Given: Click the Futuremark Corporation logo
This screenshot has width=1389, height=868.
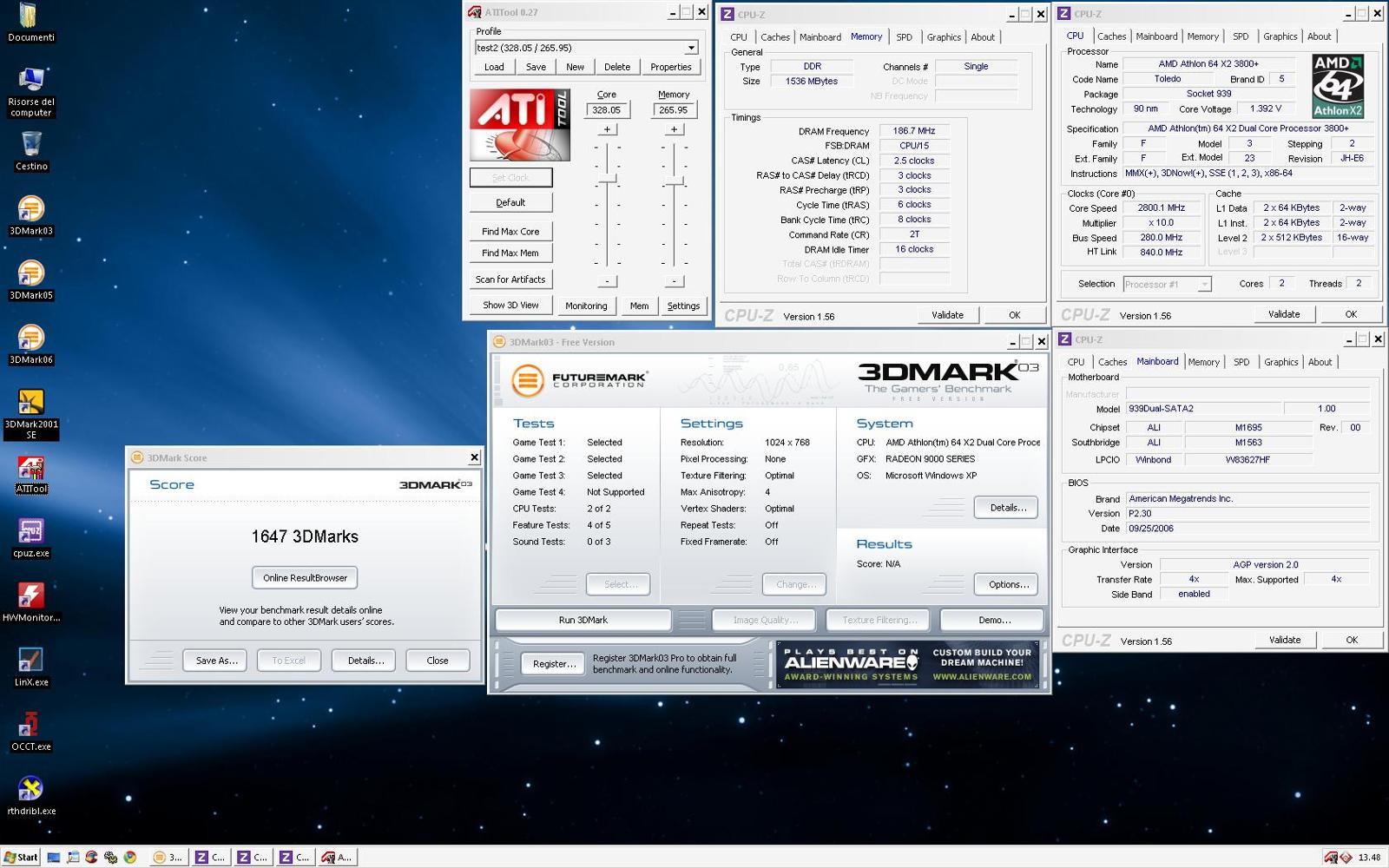Looking at the screenshot, I should pos(579,380).
